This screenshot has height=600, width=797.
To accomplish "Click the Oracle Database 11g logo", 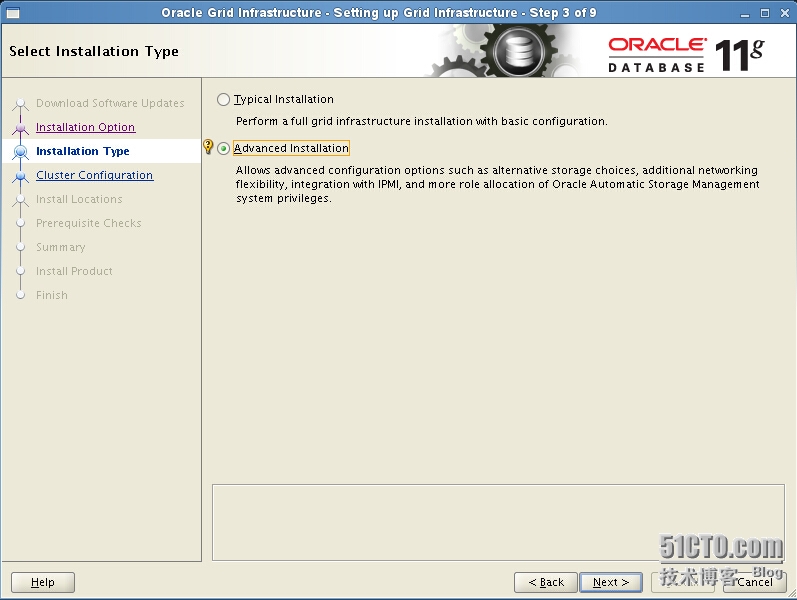I will (686, 54).
